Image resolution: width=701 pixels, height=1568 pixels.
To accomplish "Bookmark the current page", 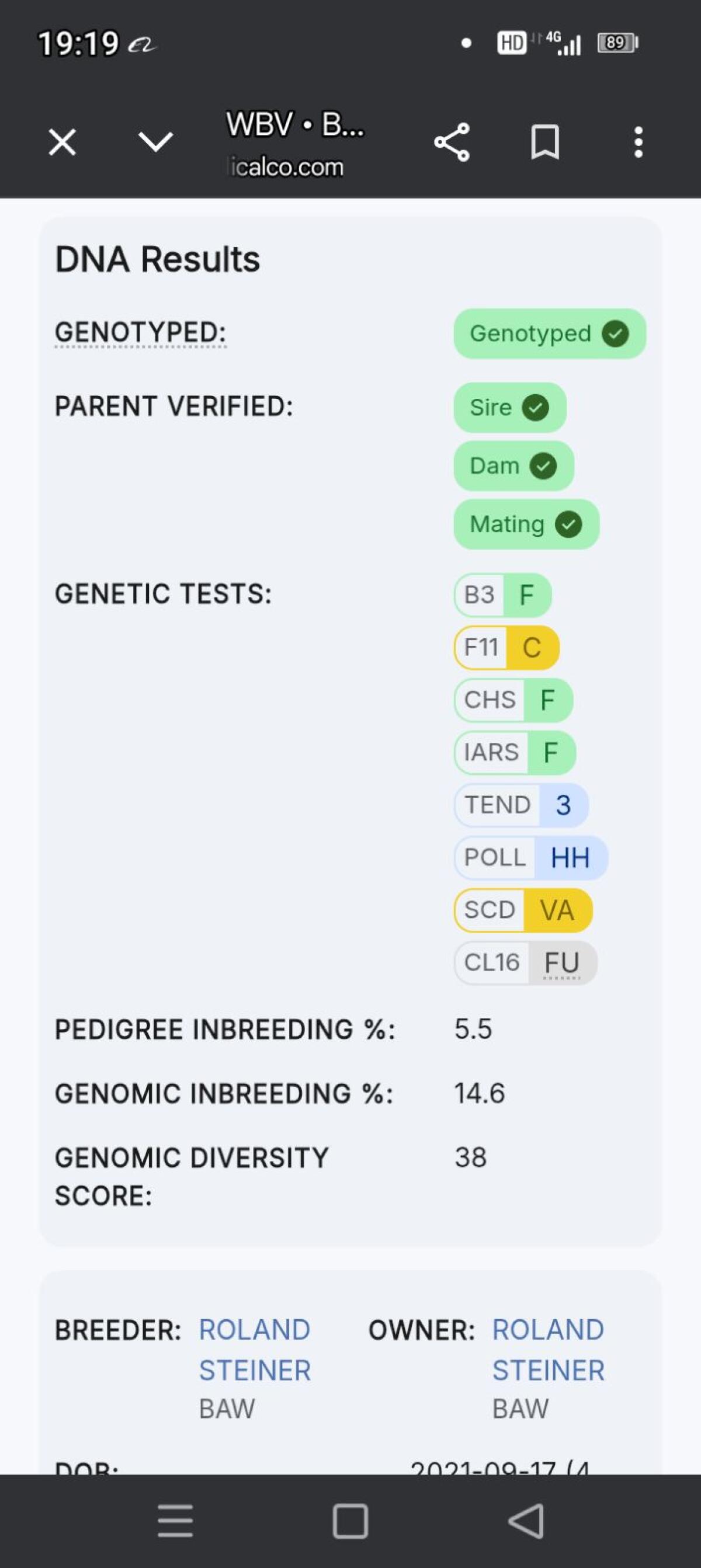I will [x=544, y=142].
